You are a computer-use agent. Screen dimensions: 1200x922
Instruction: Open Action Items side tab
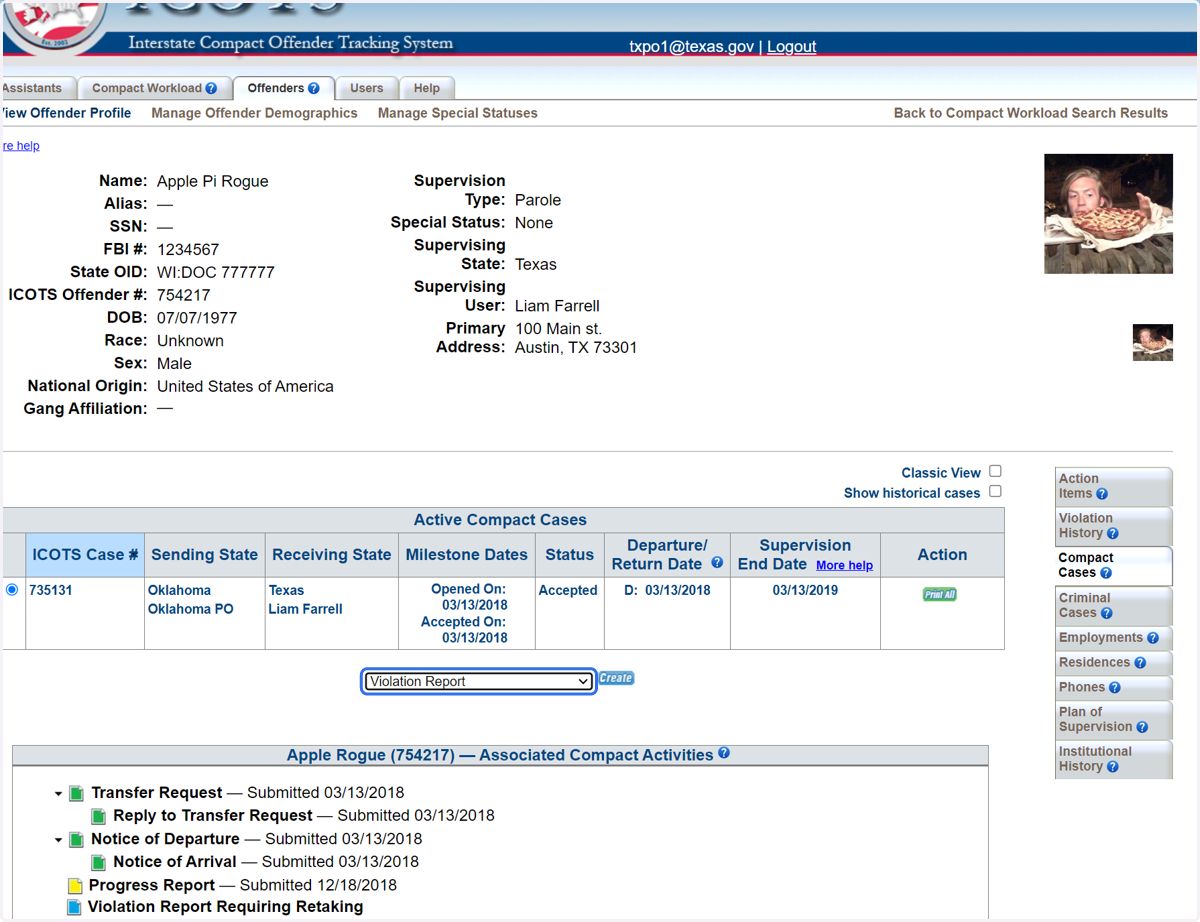(1113, 486)
